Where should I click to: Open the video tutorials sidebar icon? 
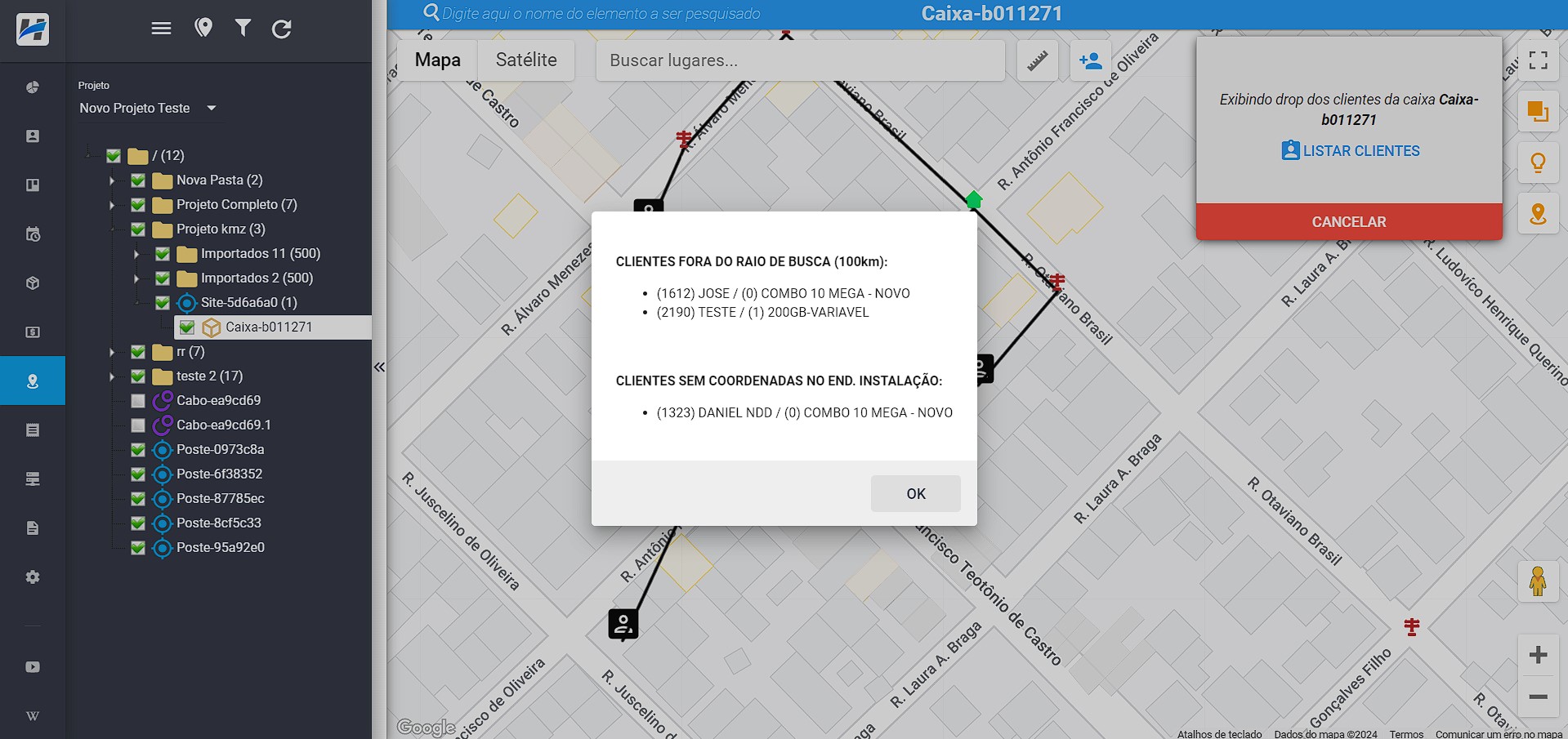pyautogui.click(x=33, y=667)
